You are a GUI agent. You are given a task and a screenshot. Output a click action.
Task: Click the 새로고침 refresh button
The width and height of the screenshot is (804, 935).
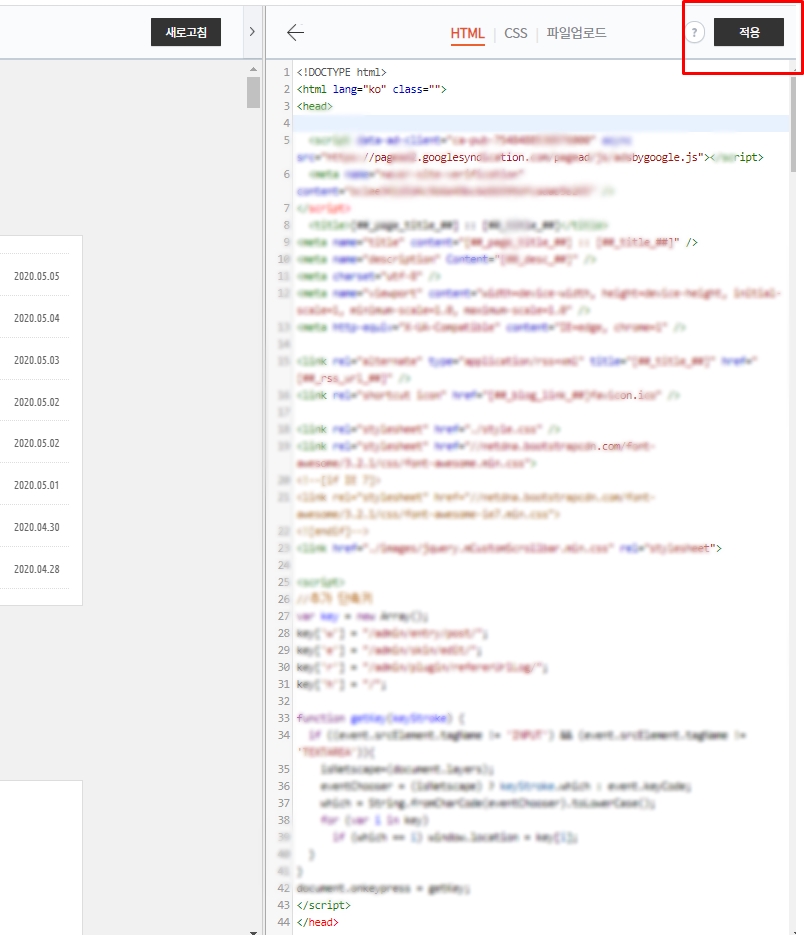pos(185,32)
